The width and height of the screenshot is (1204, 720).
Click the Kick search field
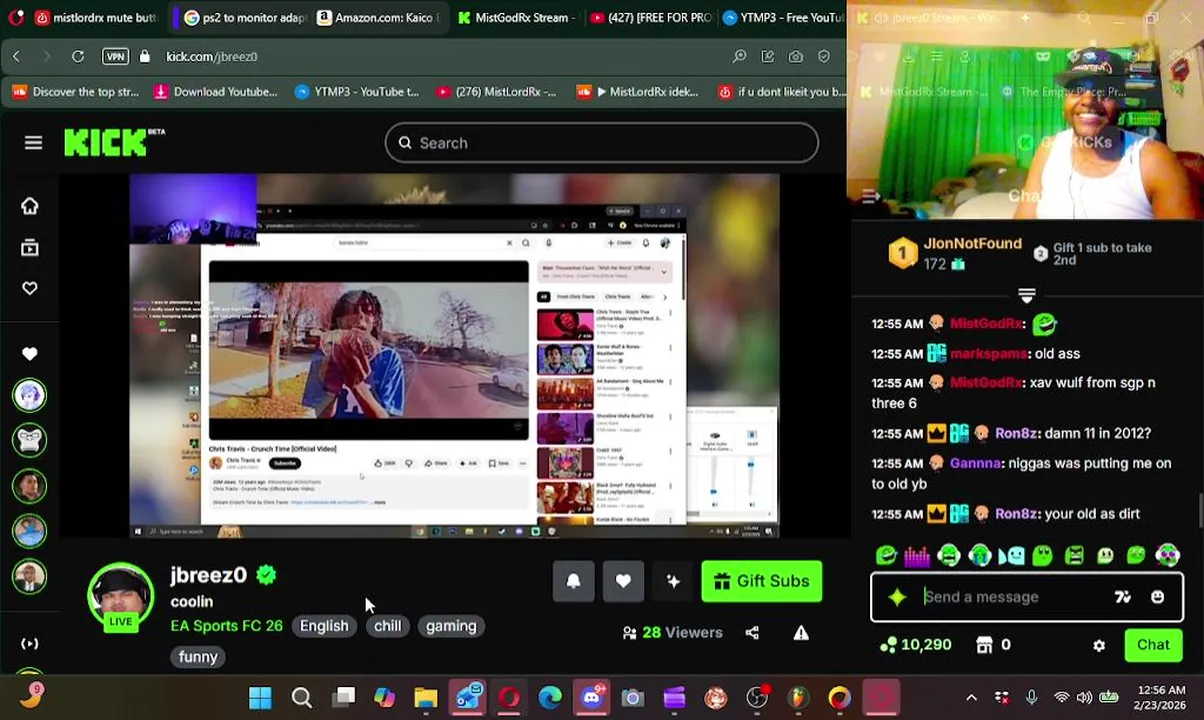[602, 143]
